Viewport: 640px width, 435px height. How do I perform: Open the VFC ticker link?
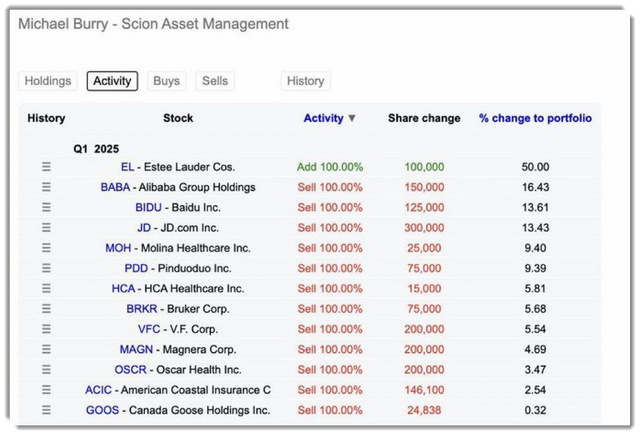click(x=149, y=329)
